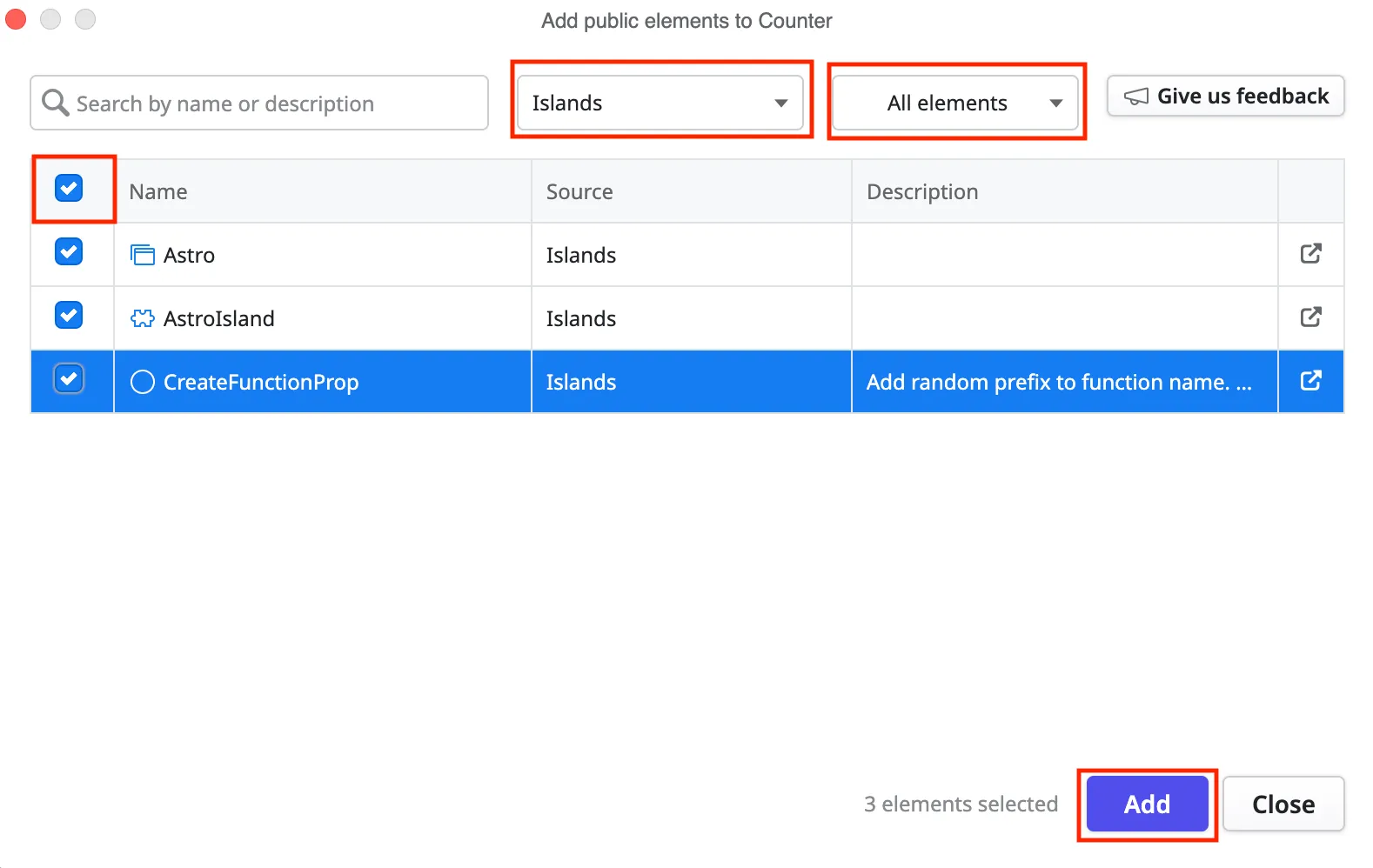
Task: Click the Add button
Action: 1147,804
